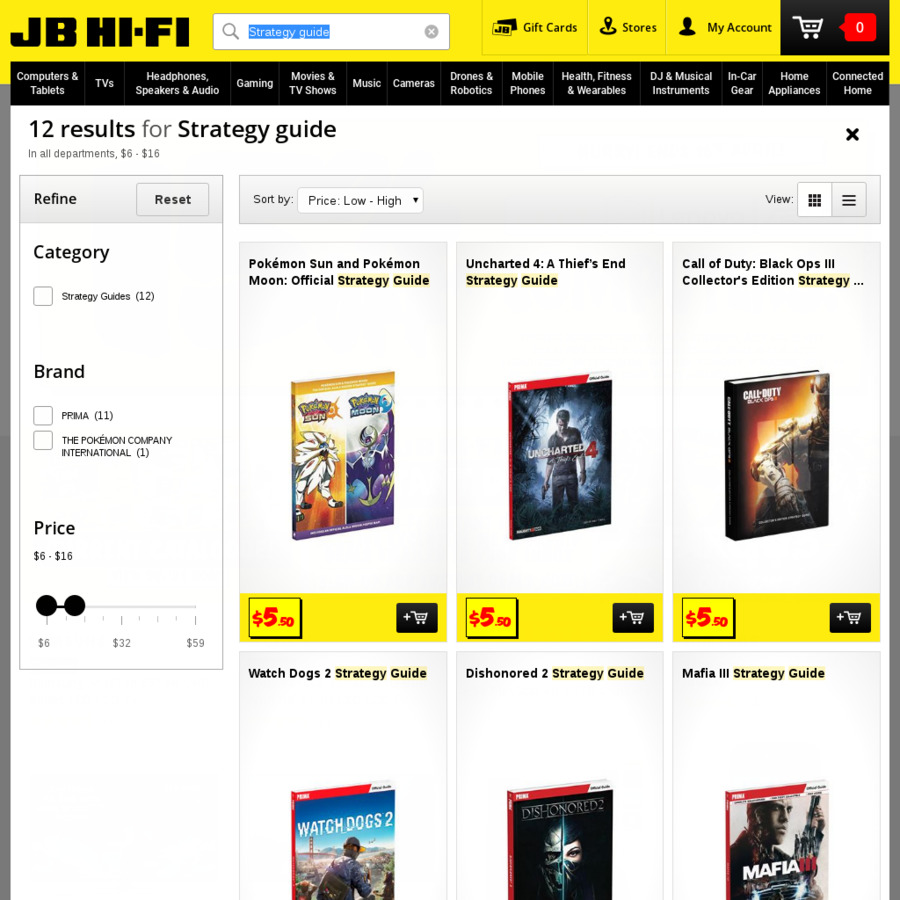Click the search magnifier icon
Viewport: 900px width, 900px height.
231,31
